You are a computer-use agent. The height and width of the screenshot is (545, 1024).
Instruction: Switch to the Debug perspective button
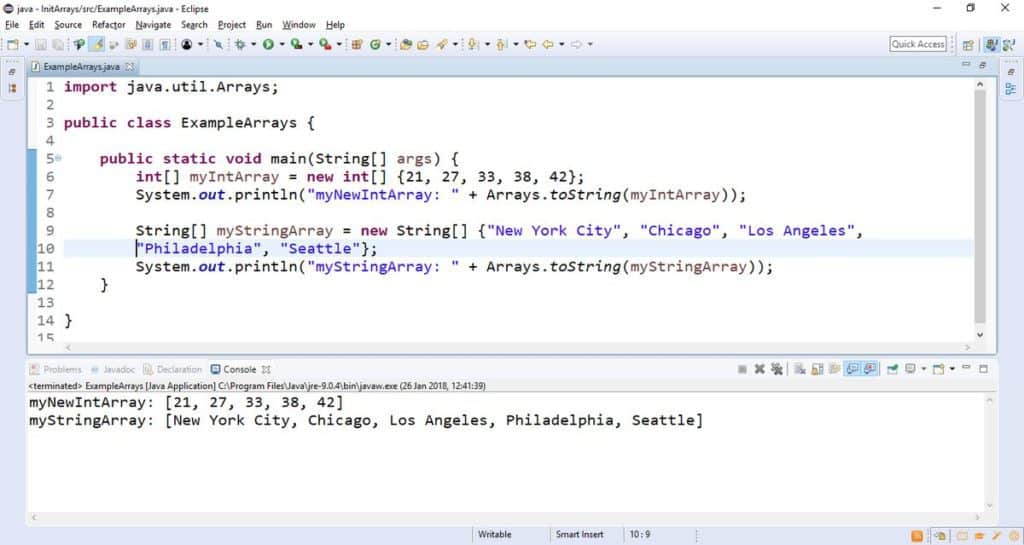coord(1010,44)
